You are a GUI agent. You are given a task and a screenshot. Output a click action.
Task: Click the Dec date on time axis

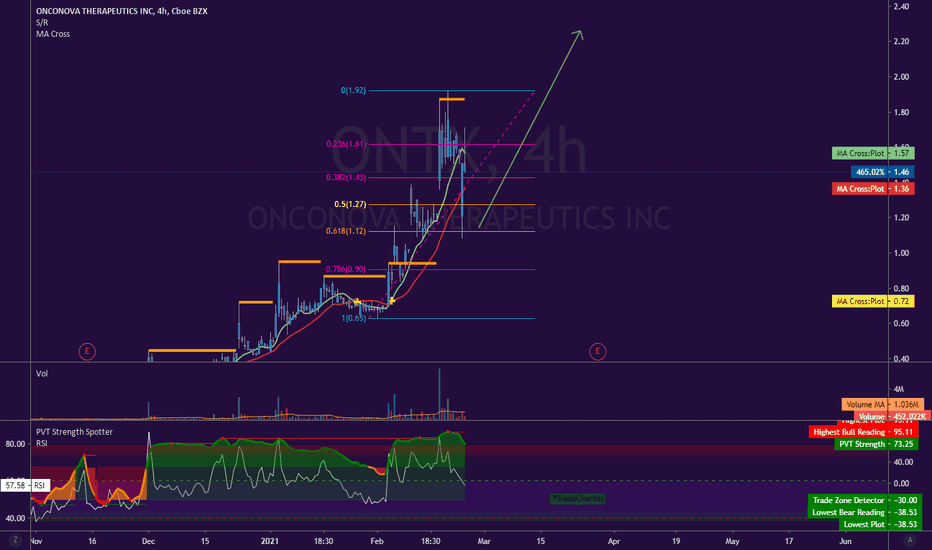pyautogui.click(x=149, y=541)
